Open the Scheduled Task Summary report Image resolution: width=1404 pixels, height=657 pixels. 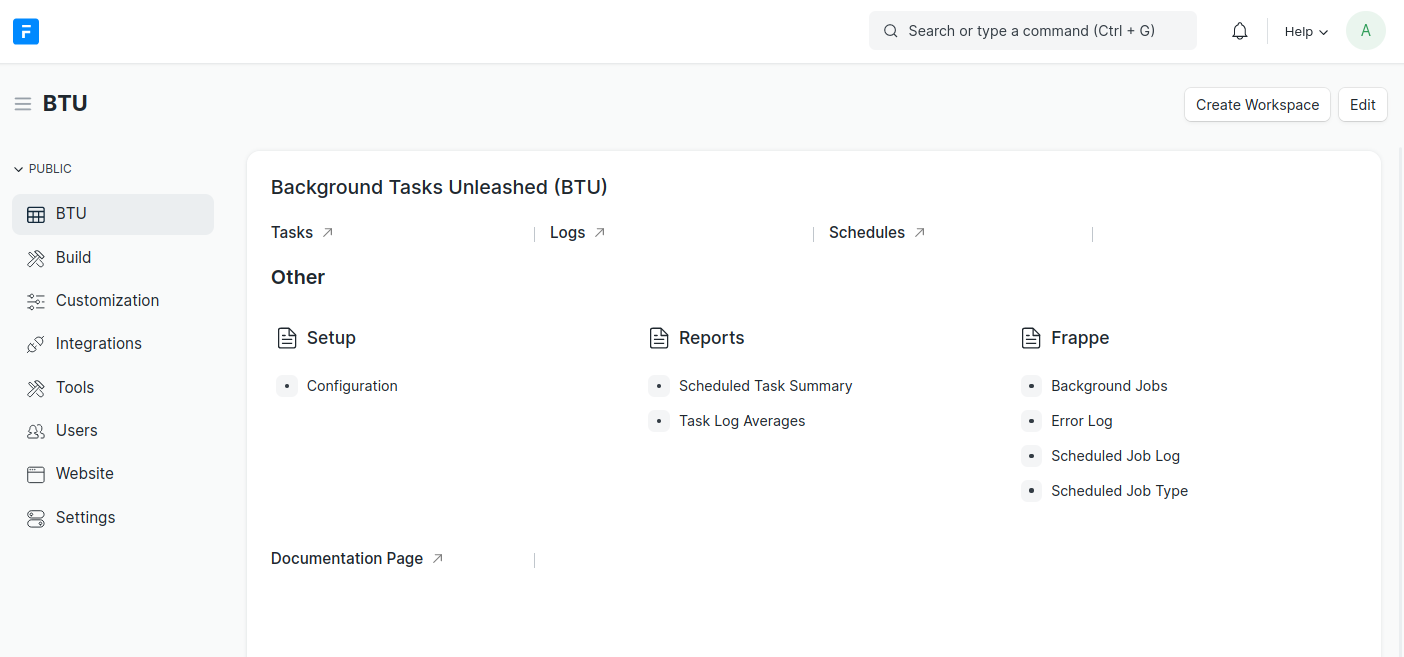(x=765, y=385)
